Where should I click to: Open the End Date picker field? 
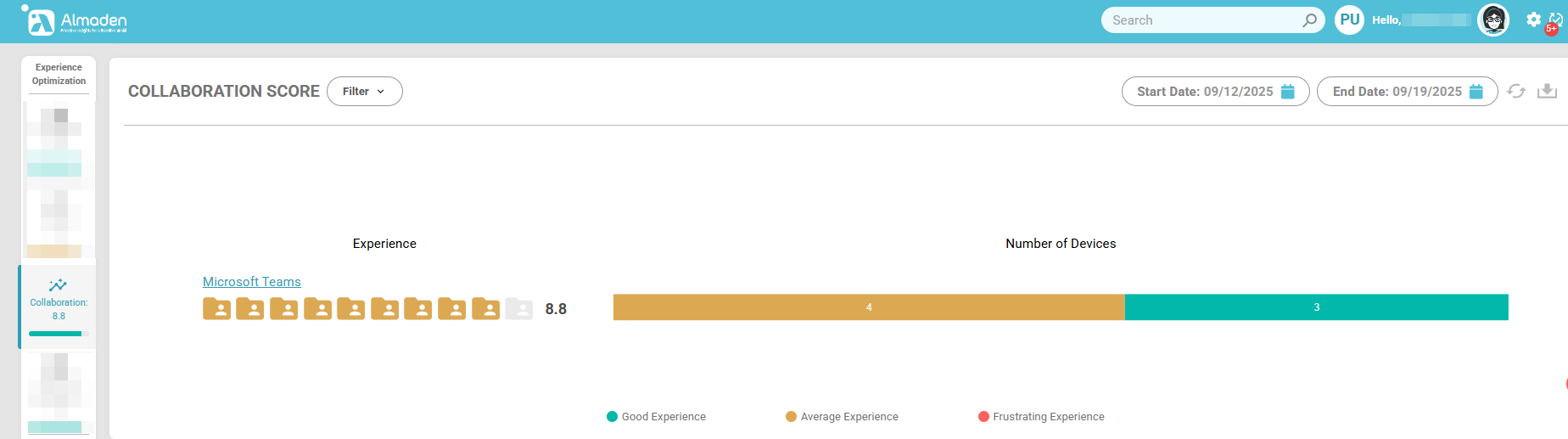pyautogui.click(x=1397, y=92)
